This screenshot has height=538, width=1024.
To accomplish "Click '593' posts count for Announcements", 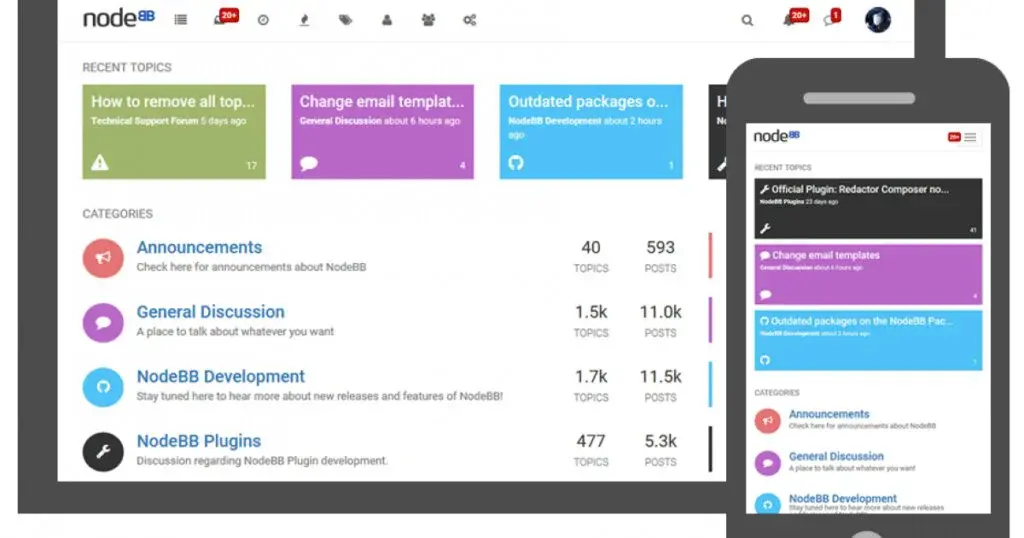I will (x=660, y=247).
